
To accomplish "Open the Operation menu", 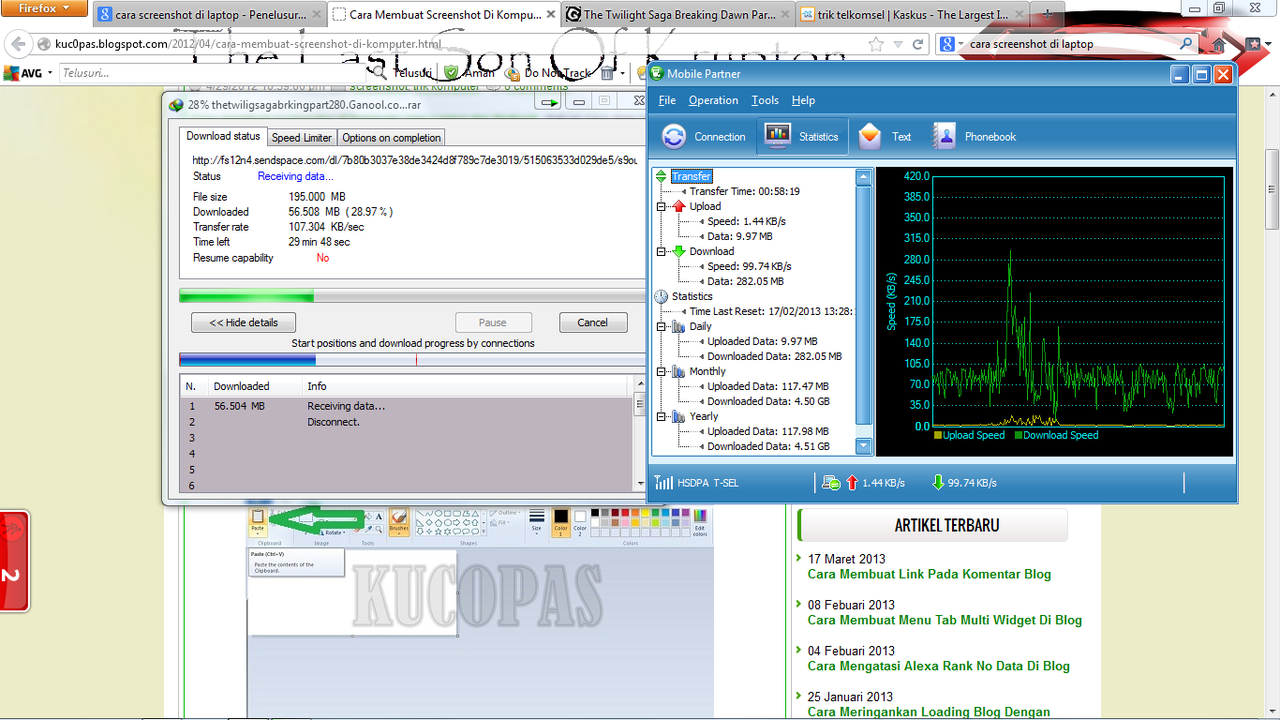I will pos(713,100).
